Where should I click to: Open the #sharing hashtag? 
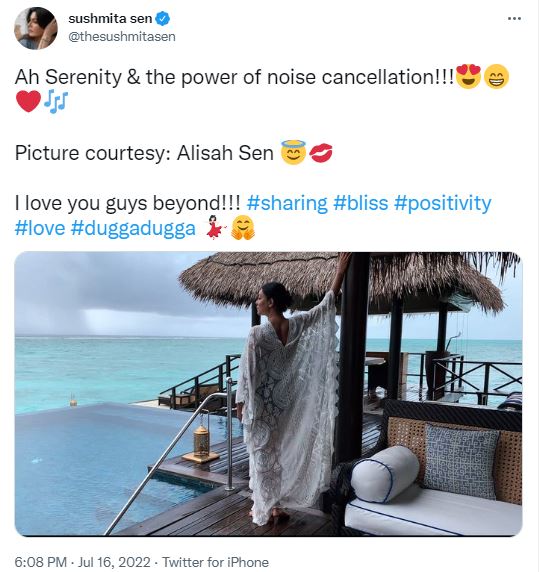287,203
